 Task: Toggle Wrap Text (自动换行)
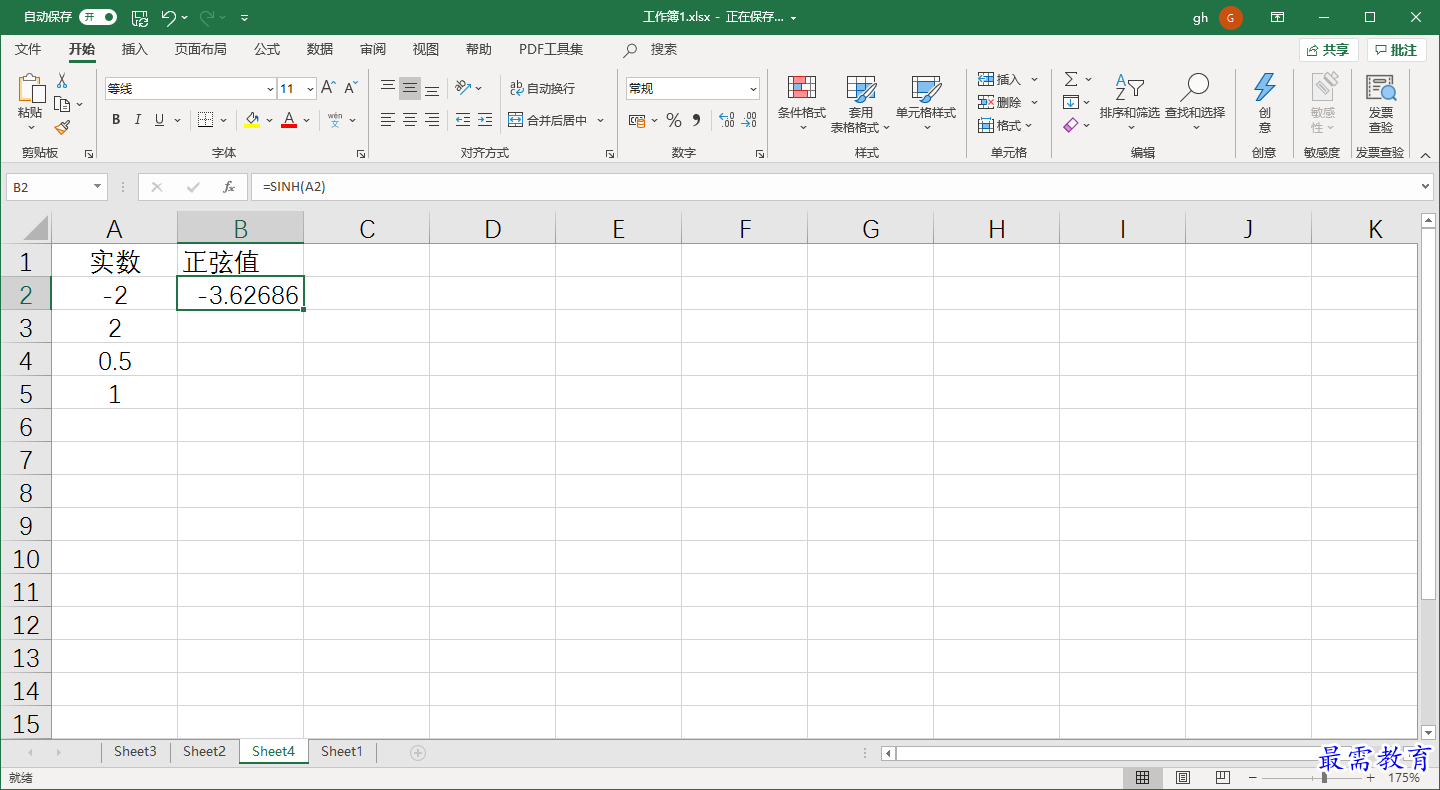coord(543,88)
